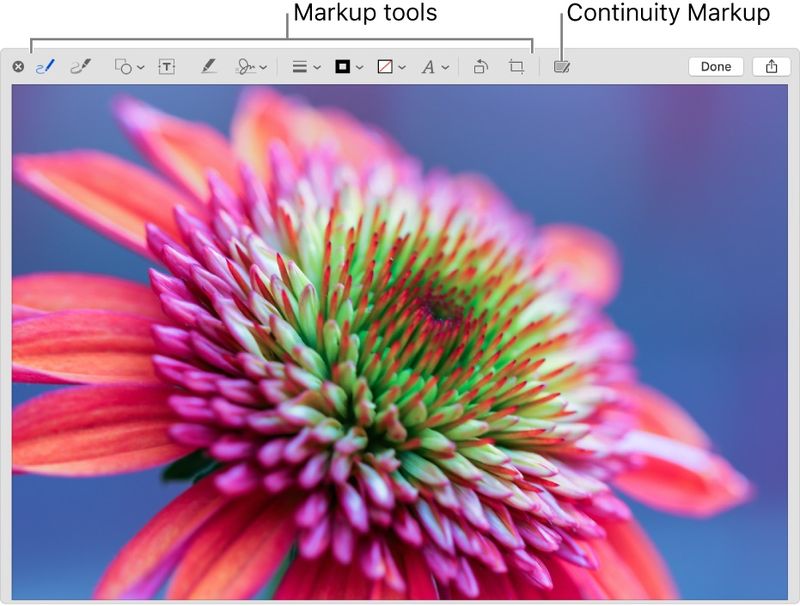Viewport: 800px width, 606px height.
Task: Open Continuity Markup annotate icon
Action: pyautogui.click(x=562, y=67)
